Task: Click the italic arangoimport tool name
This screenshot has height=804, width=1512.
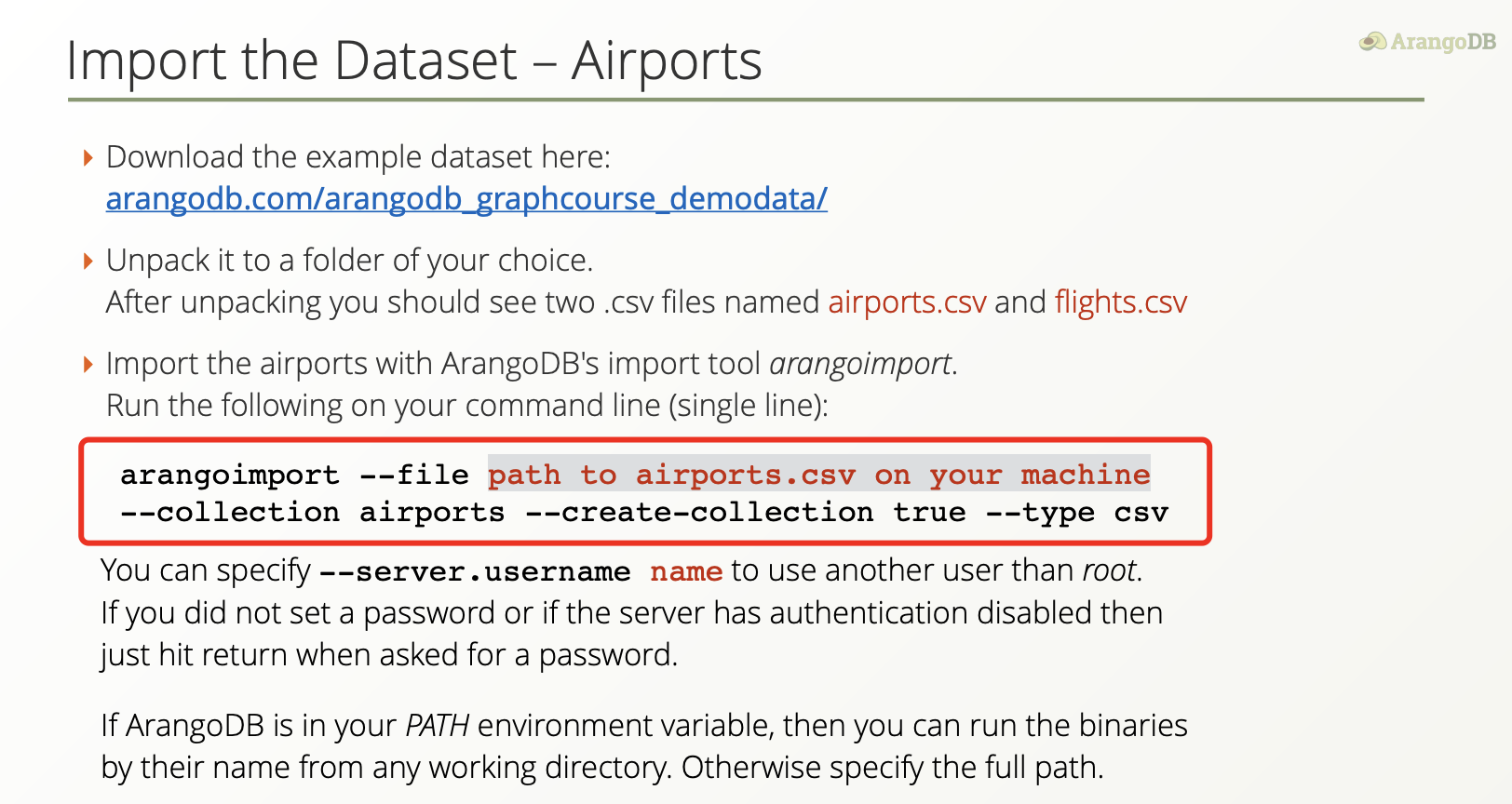Action: [860, 364]
